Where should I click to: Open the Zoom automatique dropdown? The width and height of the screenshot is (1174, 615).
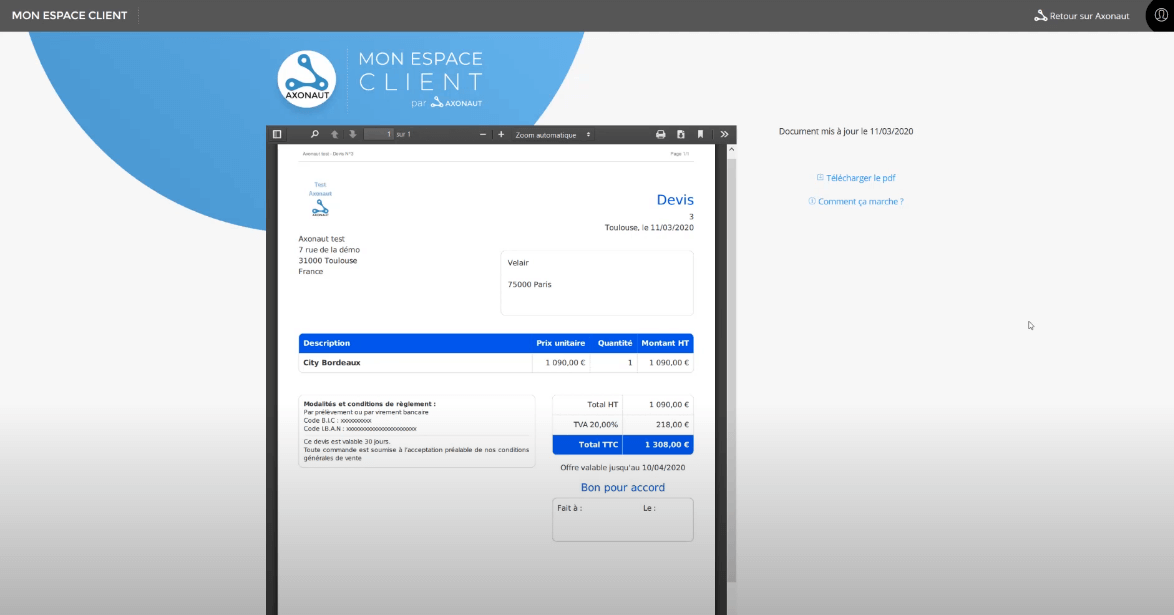tap(553, 135)
